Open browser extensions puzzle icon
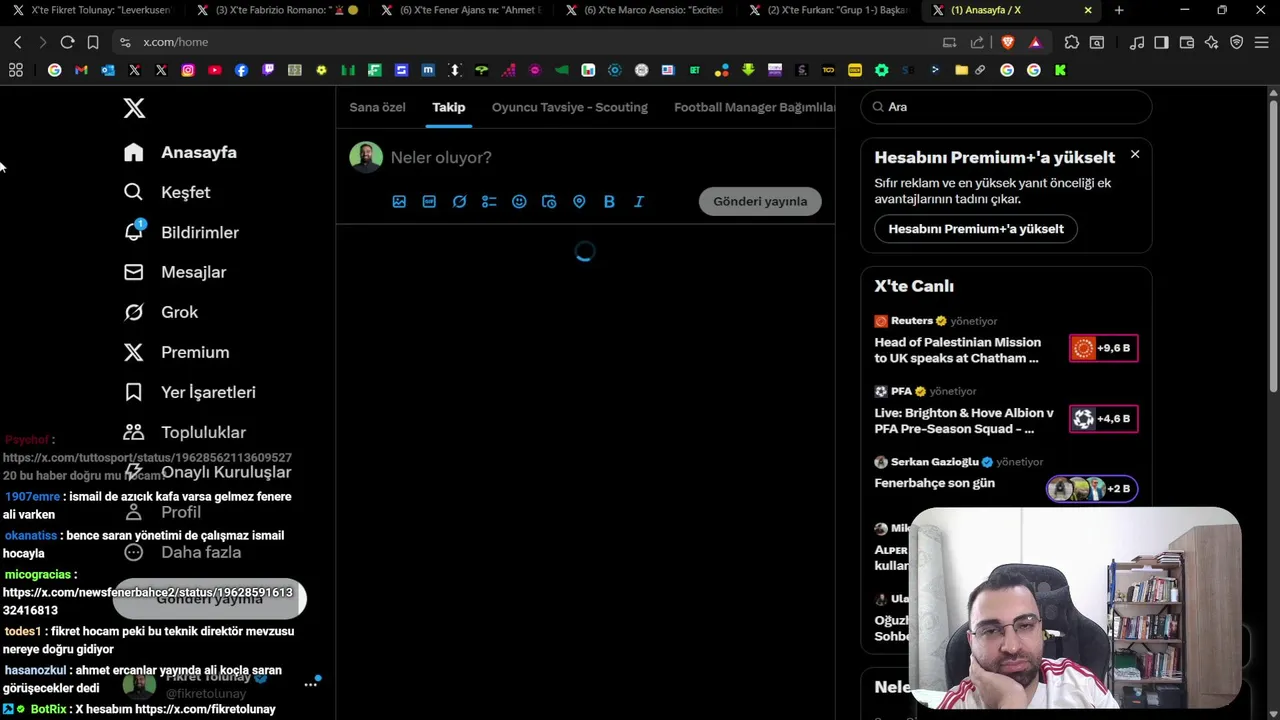The height and width of the screenshot is (720, 1280). pyautogui.click(x=1072, y=42)
